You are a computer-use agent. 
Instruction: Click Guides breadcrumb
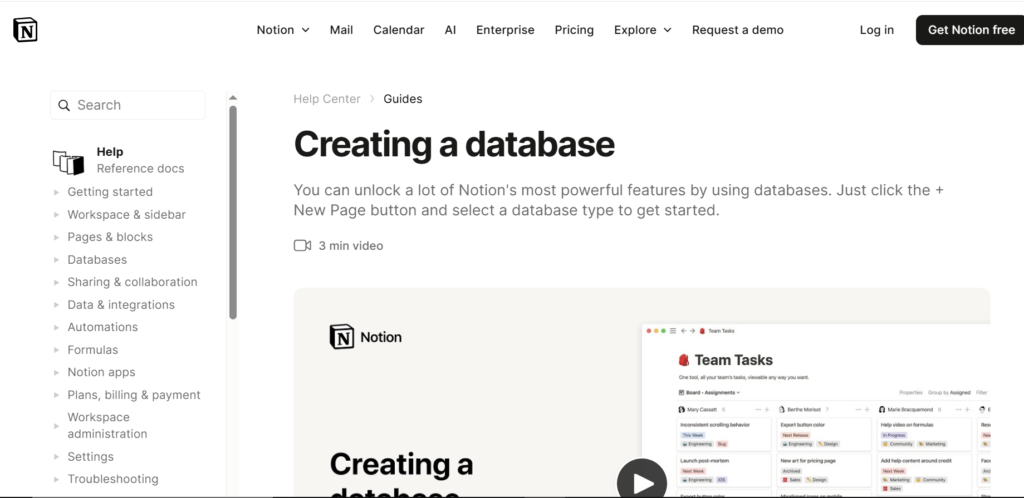tap(402, 99)
